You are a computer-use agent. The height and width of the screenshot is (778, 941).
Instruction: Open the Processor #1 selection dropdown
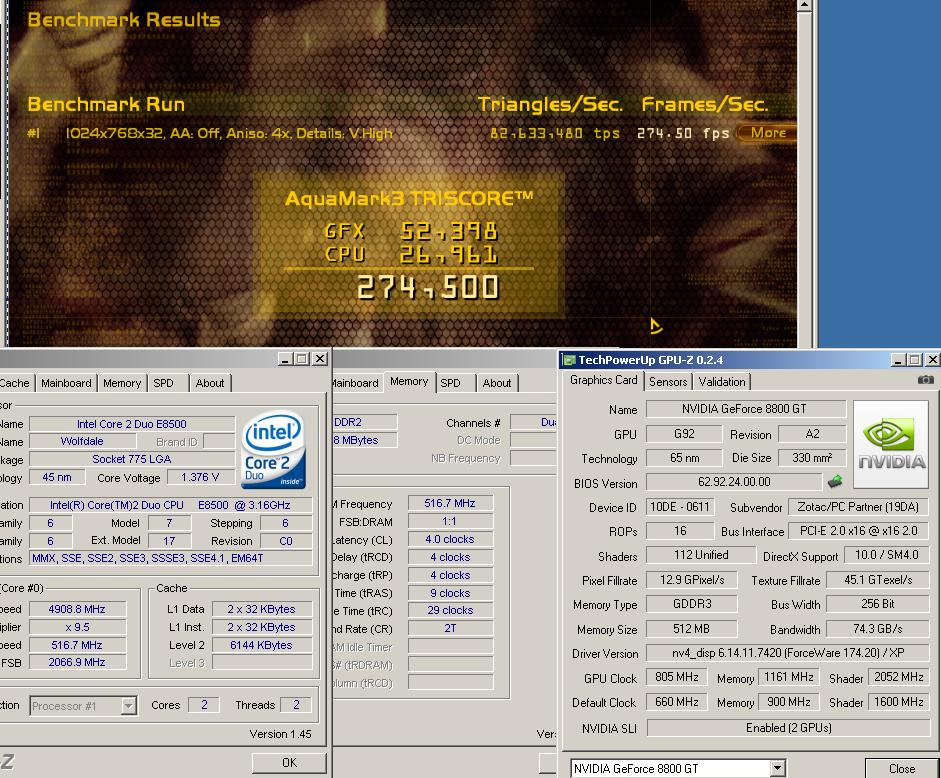coord(128,705)
